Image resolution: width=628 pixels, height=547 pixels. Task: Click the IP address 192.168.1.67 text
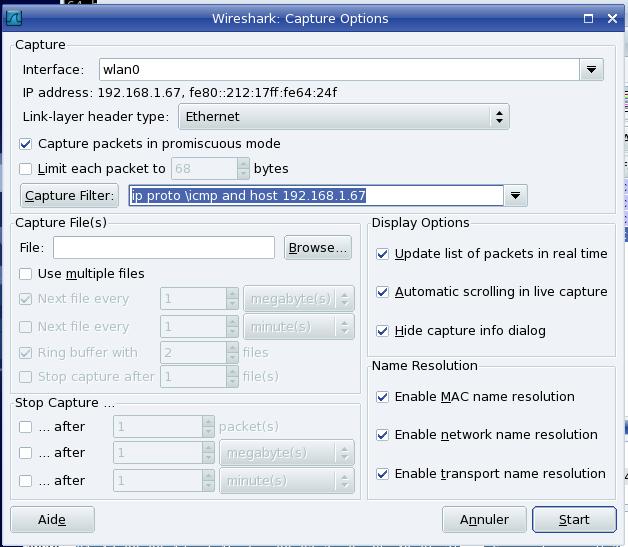[139, 93]
